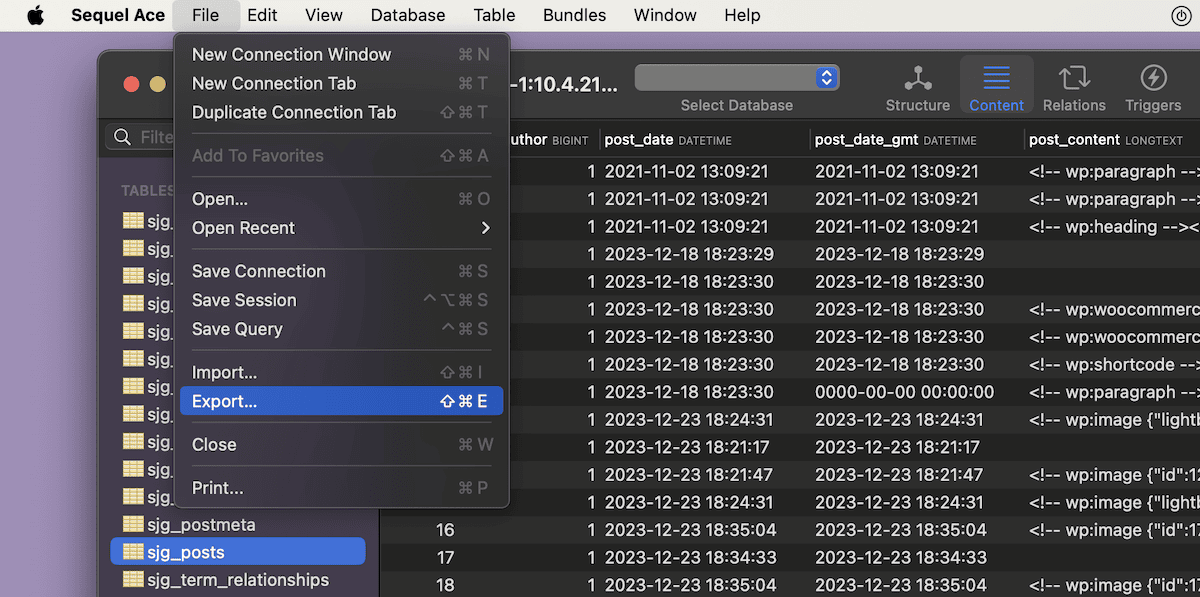
Task: Click the sidebar search magnifier icon
Action: [x=123, y=136]
